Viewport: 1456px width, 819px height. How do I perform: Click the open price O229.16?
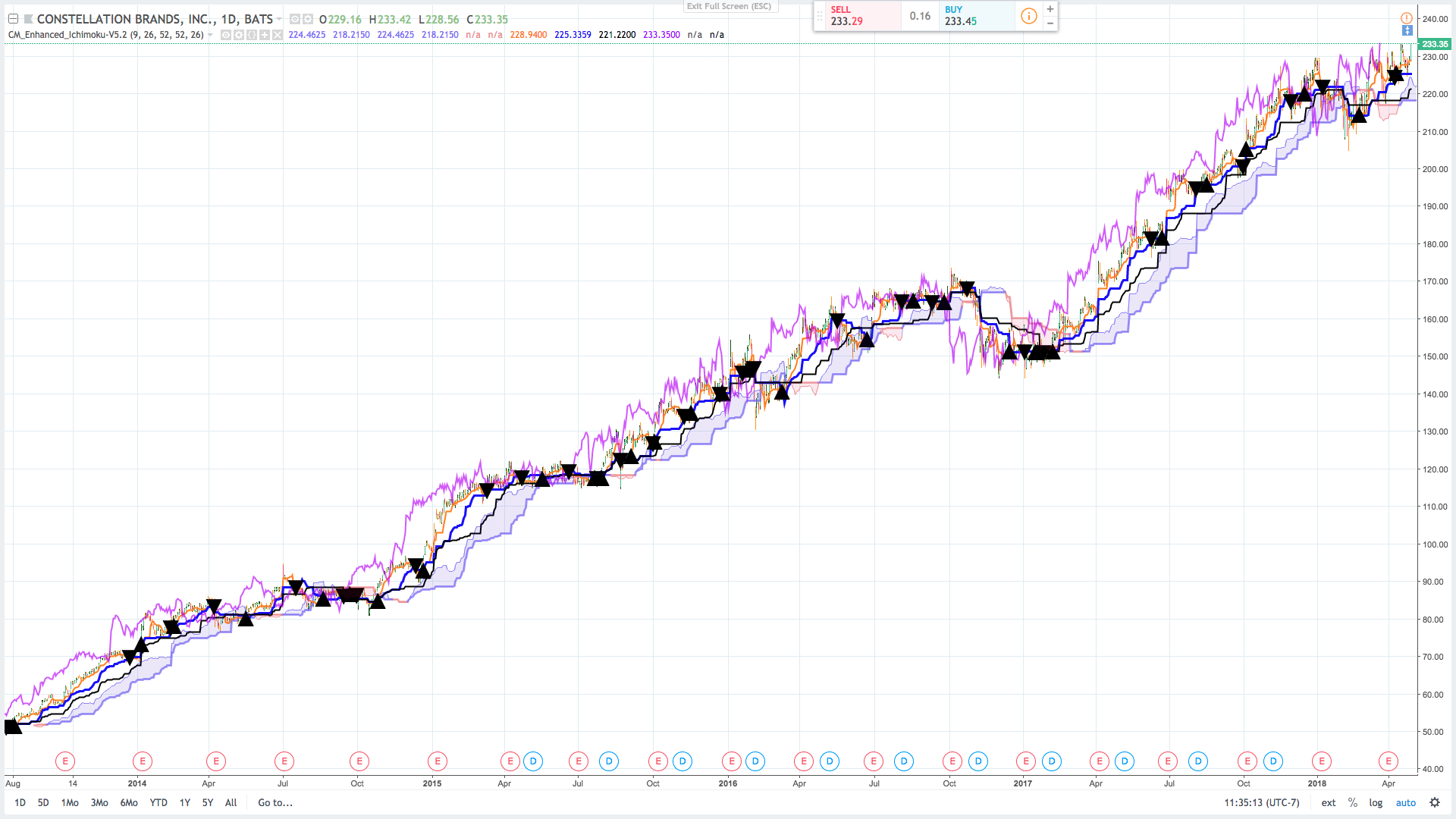(340, 20)
